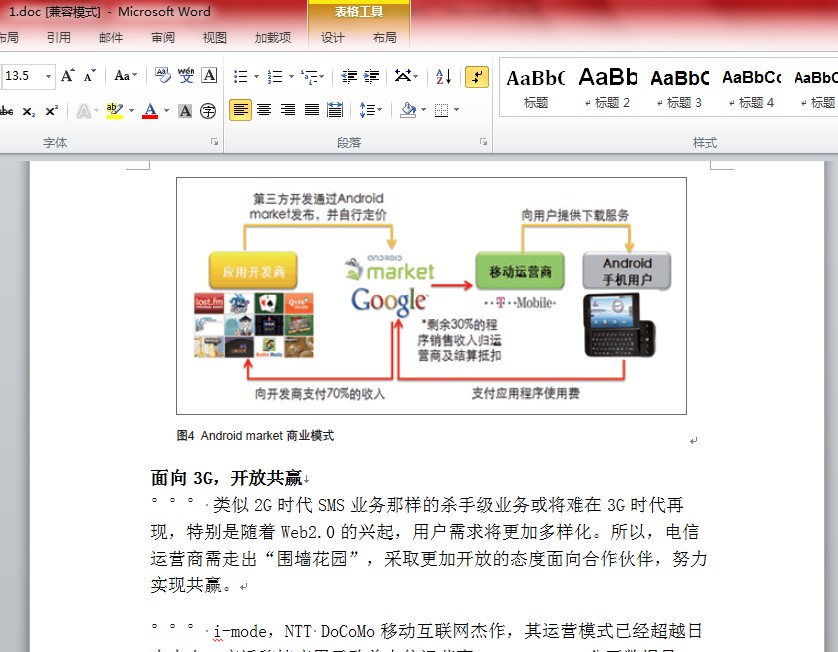
Task: Increase paragraph indent
Action: tap(371, 77)
